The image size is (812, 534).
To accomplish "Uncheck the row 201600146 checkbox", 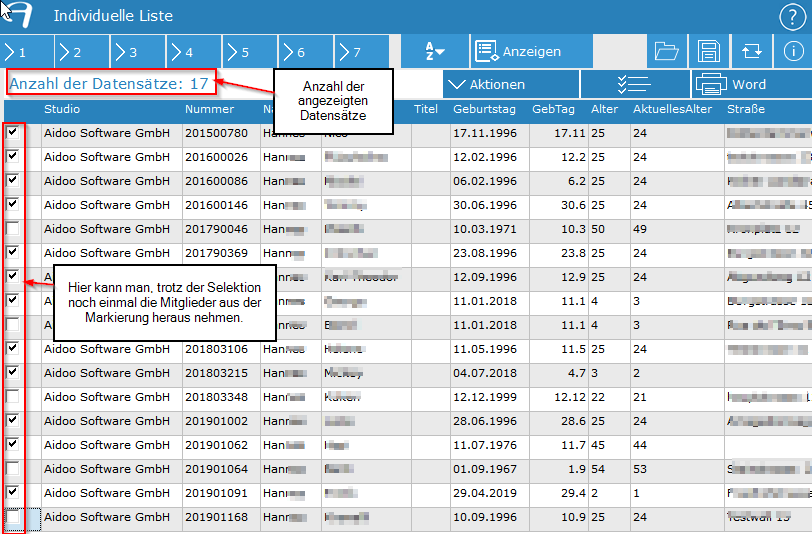I will tap(12, 205).
